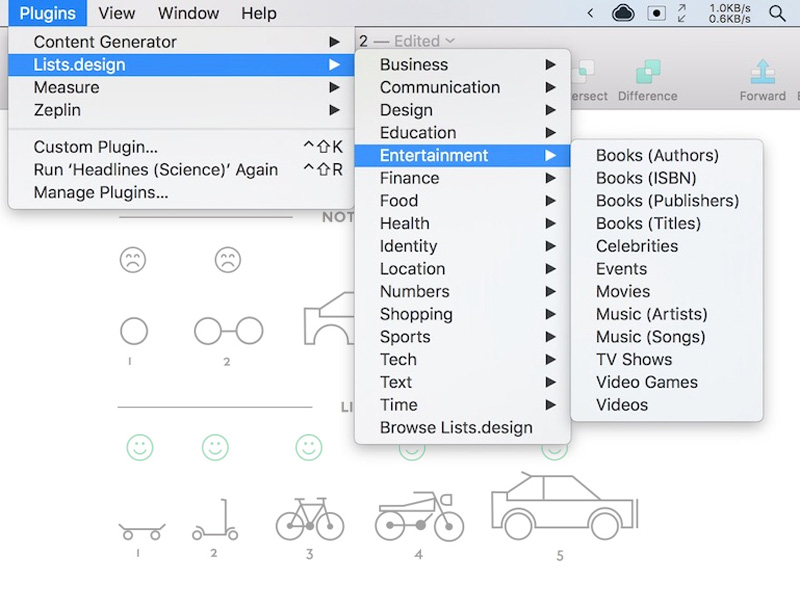Expand the Measure submenu
Viewport: 800px width, 600px height.
click(181, 87)
